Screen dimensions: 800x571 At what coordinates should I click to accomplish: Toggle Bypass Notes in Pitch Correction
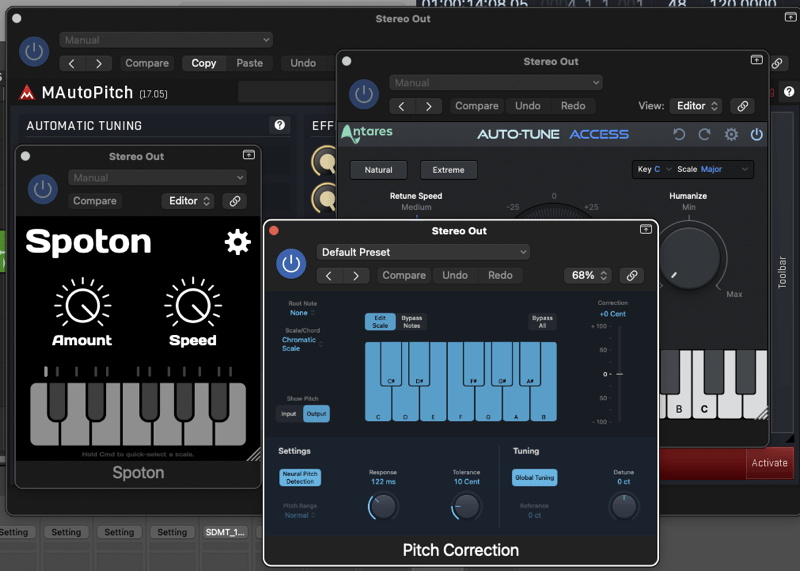click(412, 321)
